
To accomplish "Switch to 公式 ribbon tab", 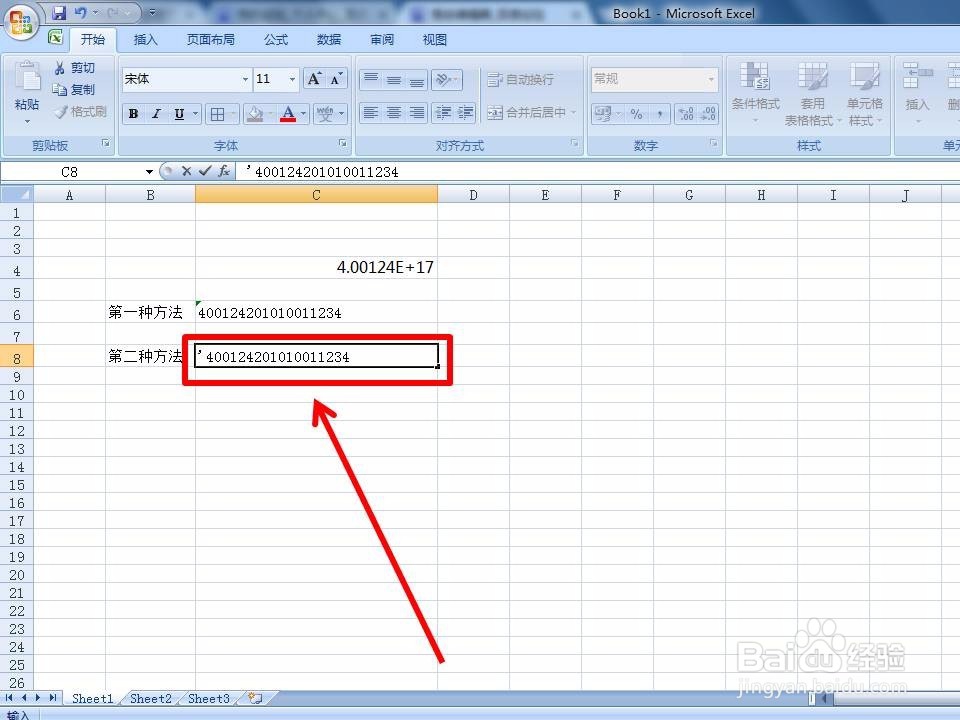I will [276, 40].
